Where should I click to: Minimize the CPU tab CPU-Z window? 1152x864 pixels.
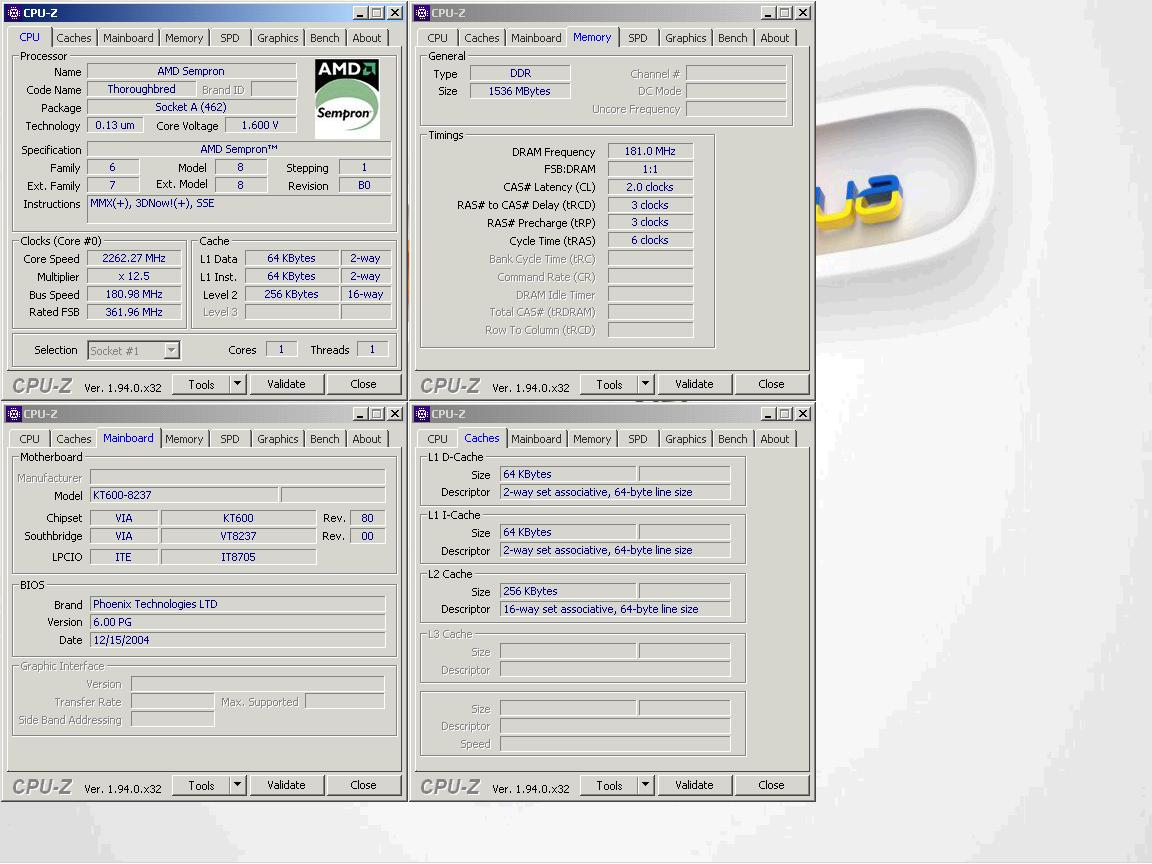(359, 12)
